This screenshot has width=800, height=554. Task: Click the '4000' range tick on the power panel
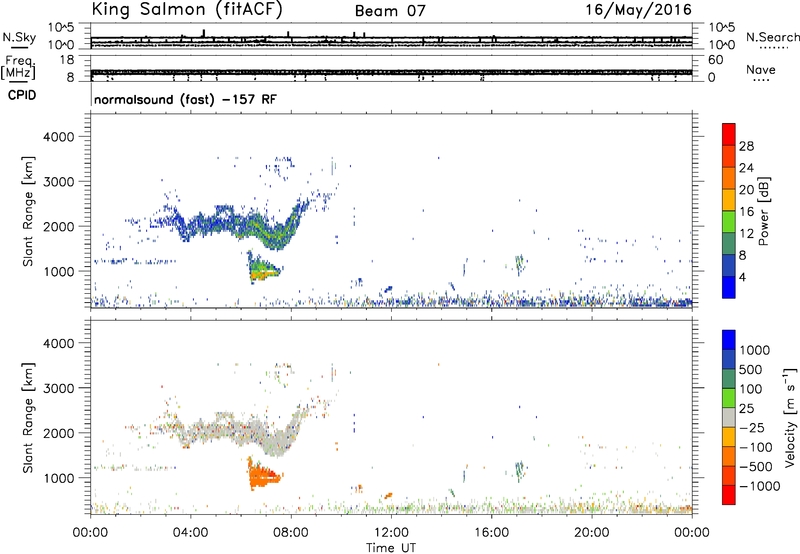tap(59, 137)
